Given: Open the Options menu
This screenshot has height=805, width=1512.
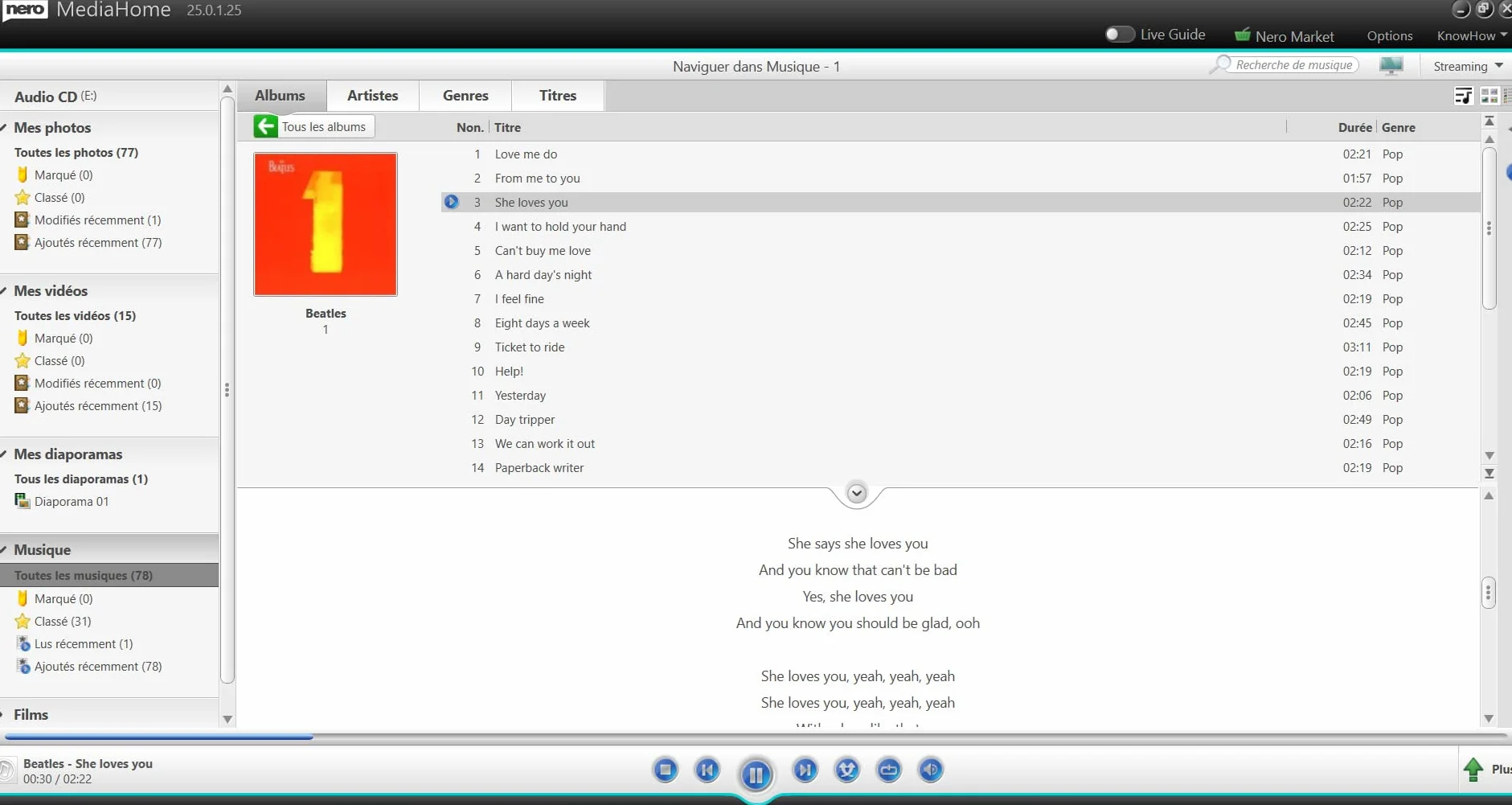Looking at the screenshot, I should click(1390, 36).
